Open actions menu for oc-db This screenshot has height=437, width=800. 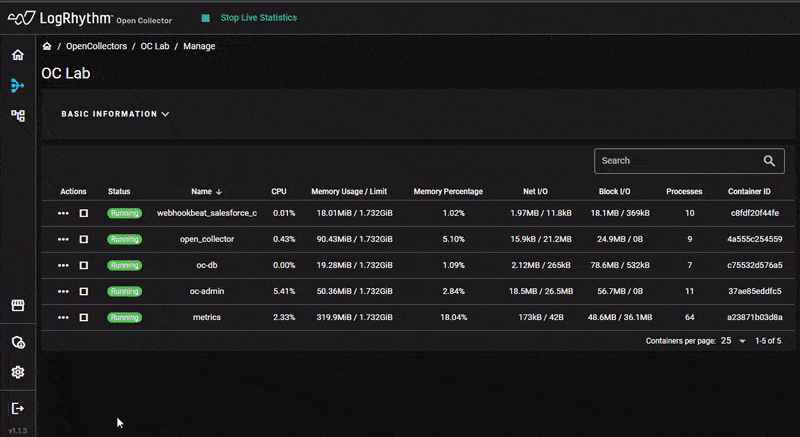pyautogui.click(x=63, y=265)
